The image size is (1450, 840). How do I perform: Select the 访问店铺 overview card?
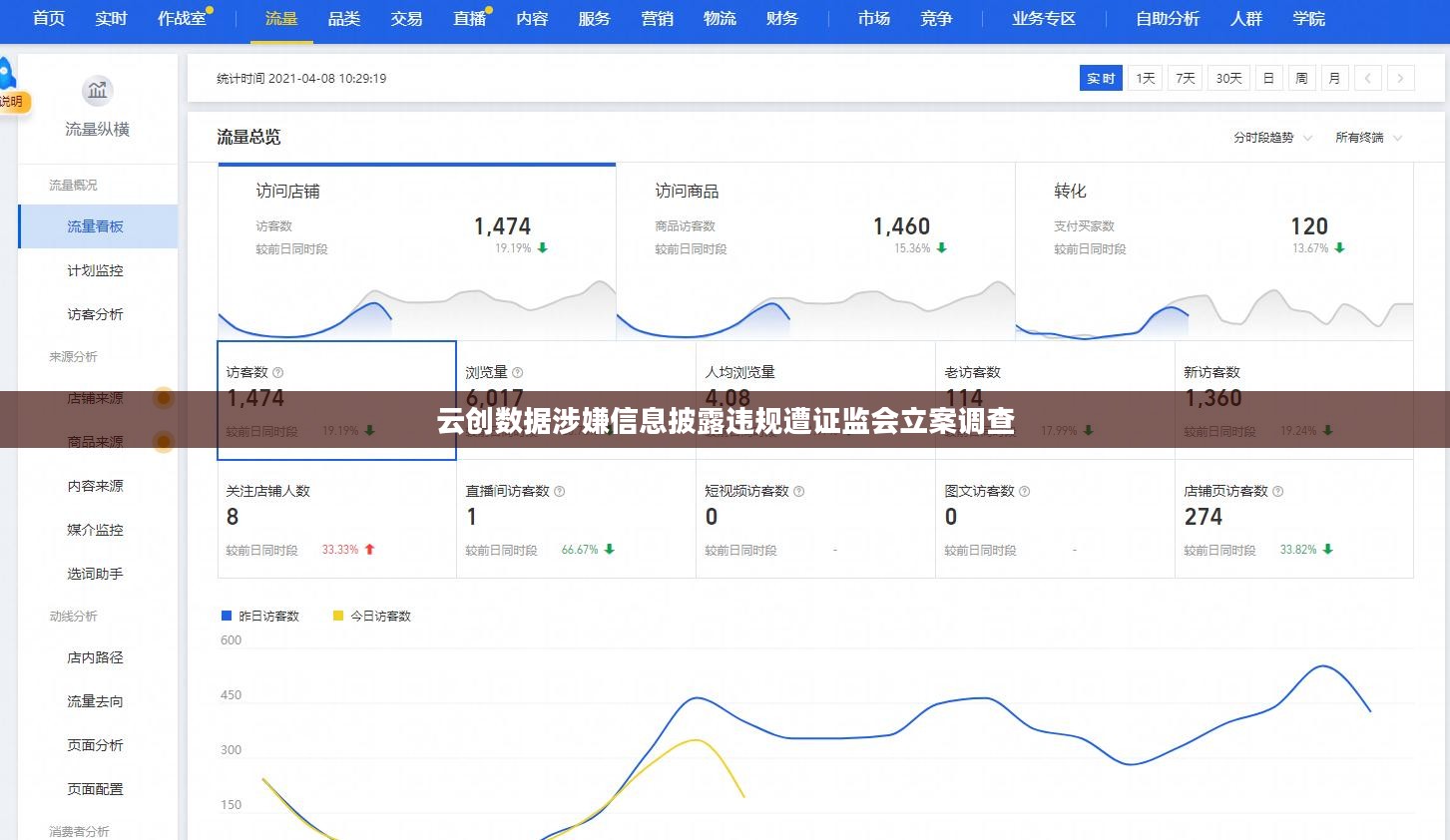(417, 252)
